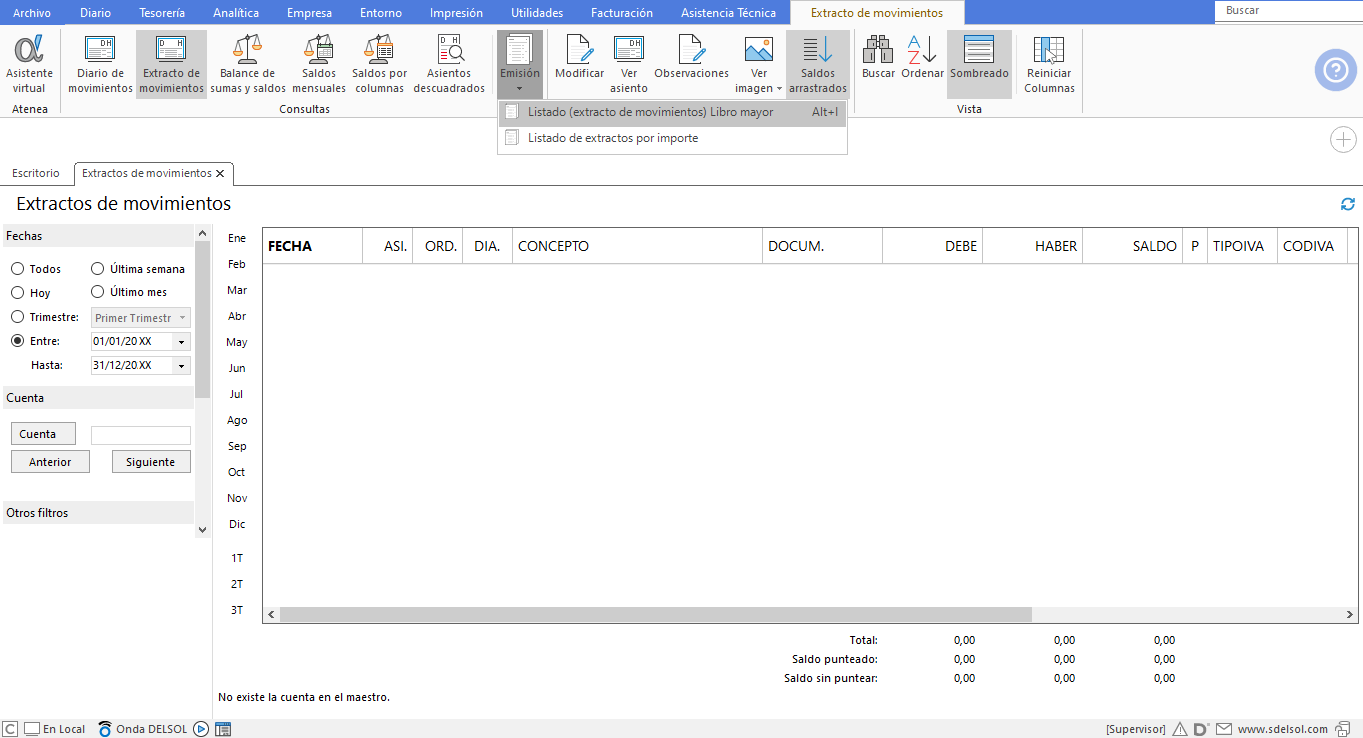Click the Buscar binoculars icon
Image resolution: width=1363 pixels, height=738 pixels.
click(879, 58)
